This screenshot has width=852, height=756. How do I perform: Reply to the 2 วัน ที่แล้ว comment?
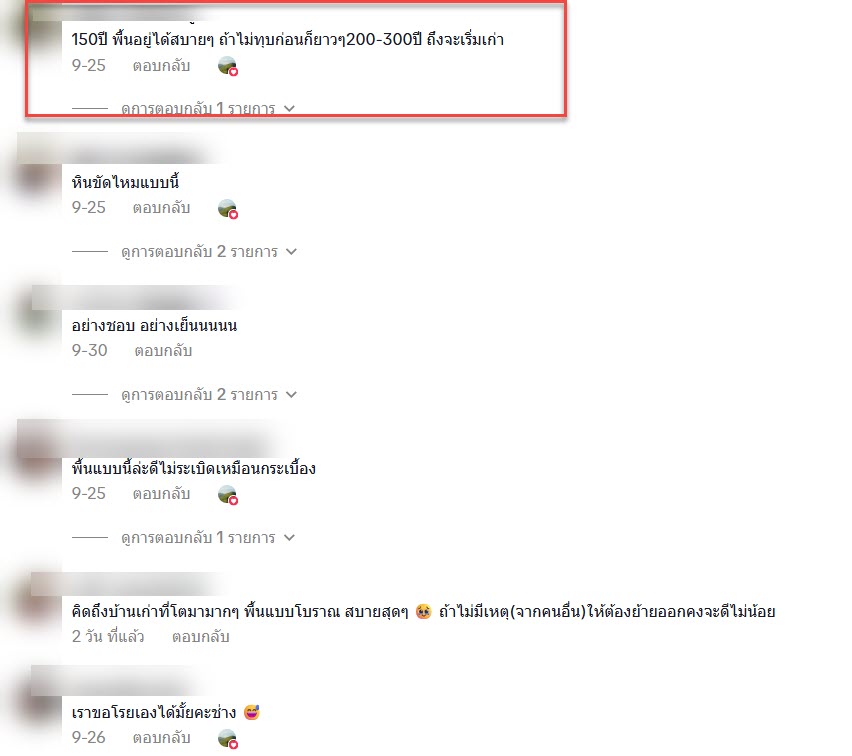pyautogui.click(x=201, y=637)
